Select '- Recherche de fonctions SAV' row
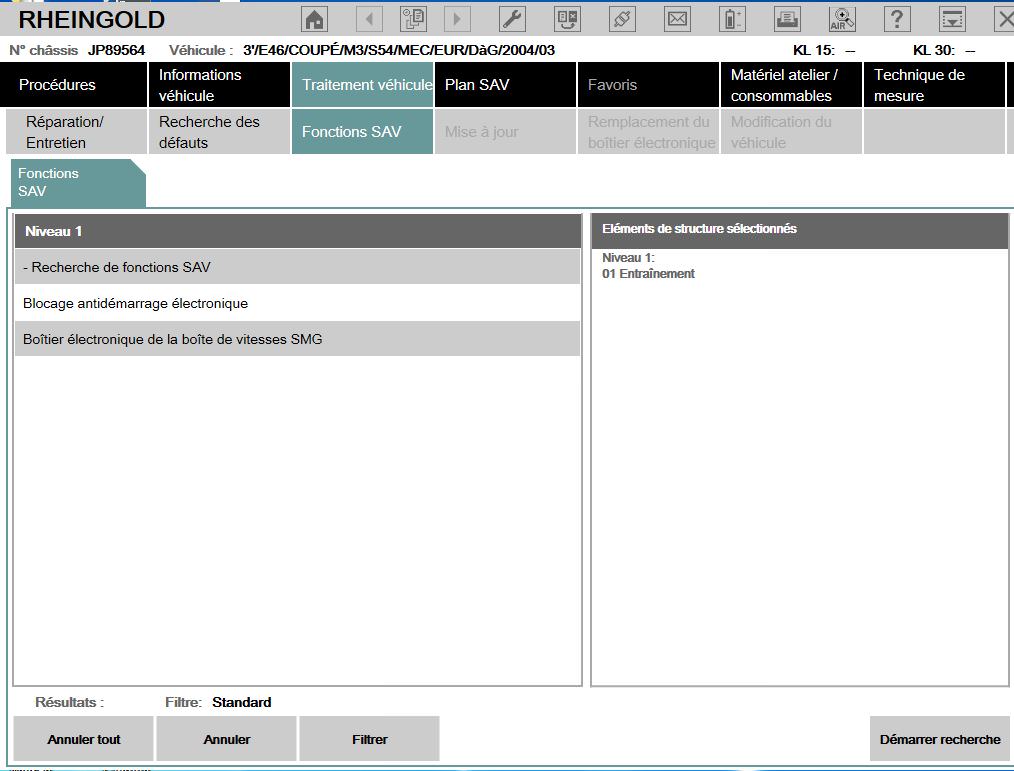Screen dimensions: 1014x771 coord(297,267)
